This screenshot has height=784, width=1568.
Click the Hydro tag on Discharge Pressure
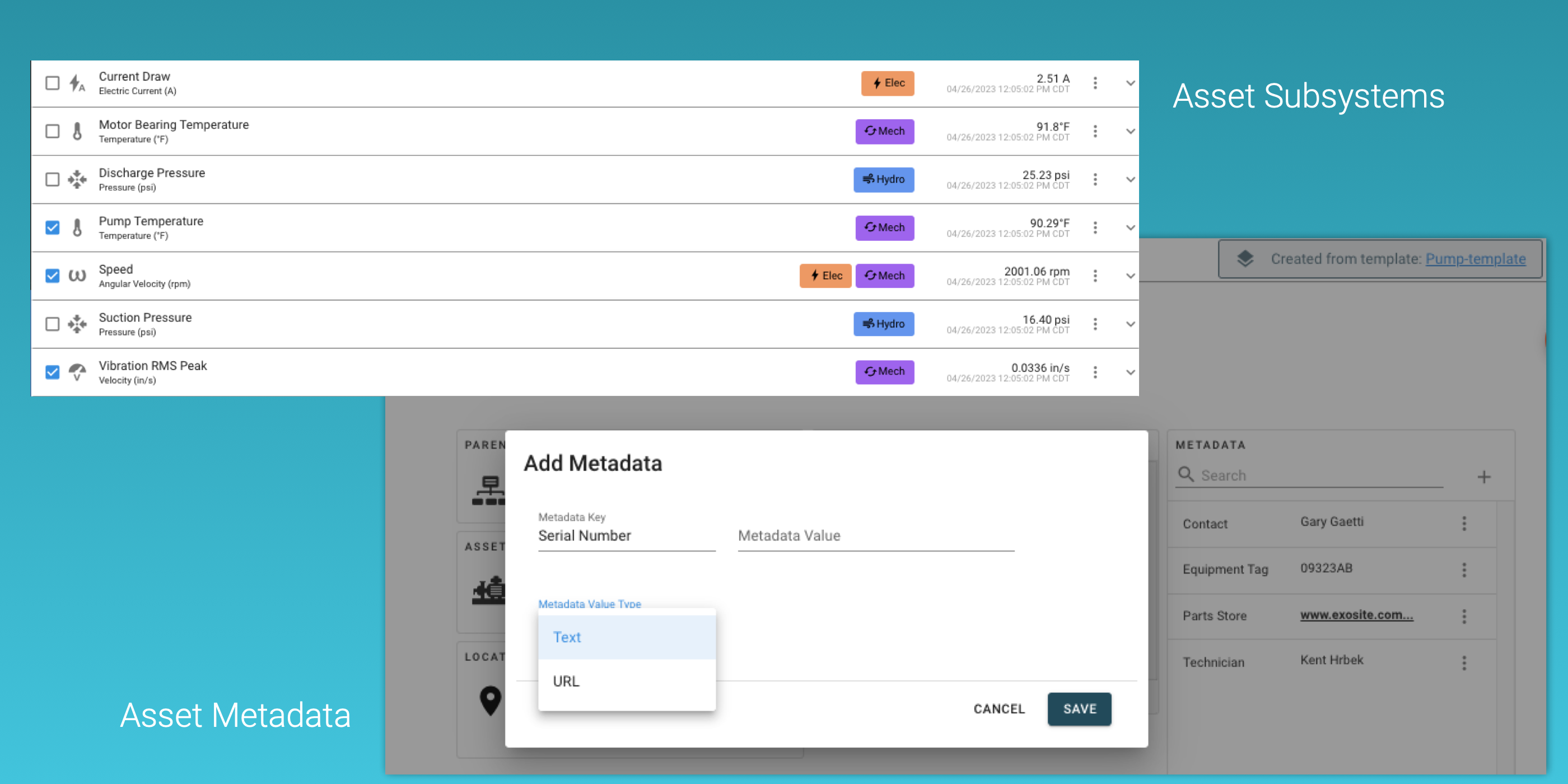tap(883, 179)
